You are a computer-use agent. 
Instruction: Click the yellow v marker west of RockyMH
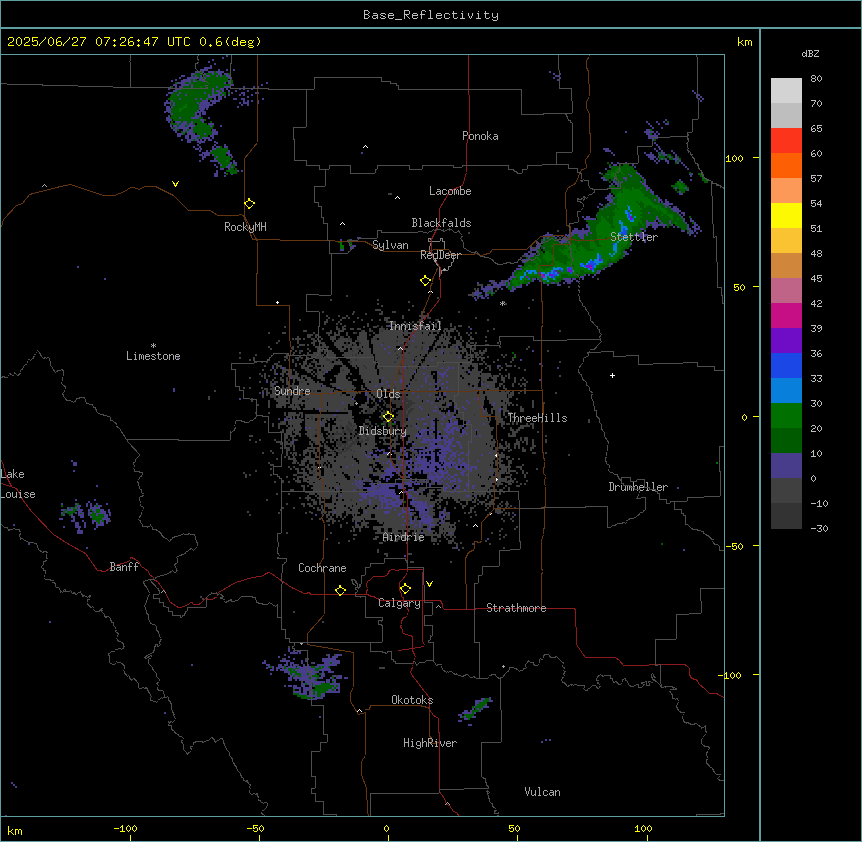(x=175, y=184)
